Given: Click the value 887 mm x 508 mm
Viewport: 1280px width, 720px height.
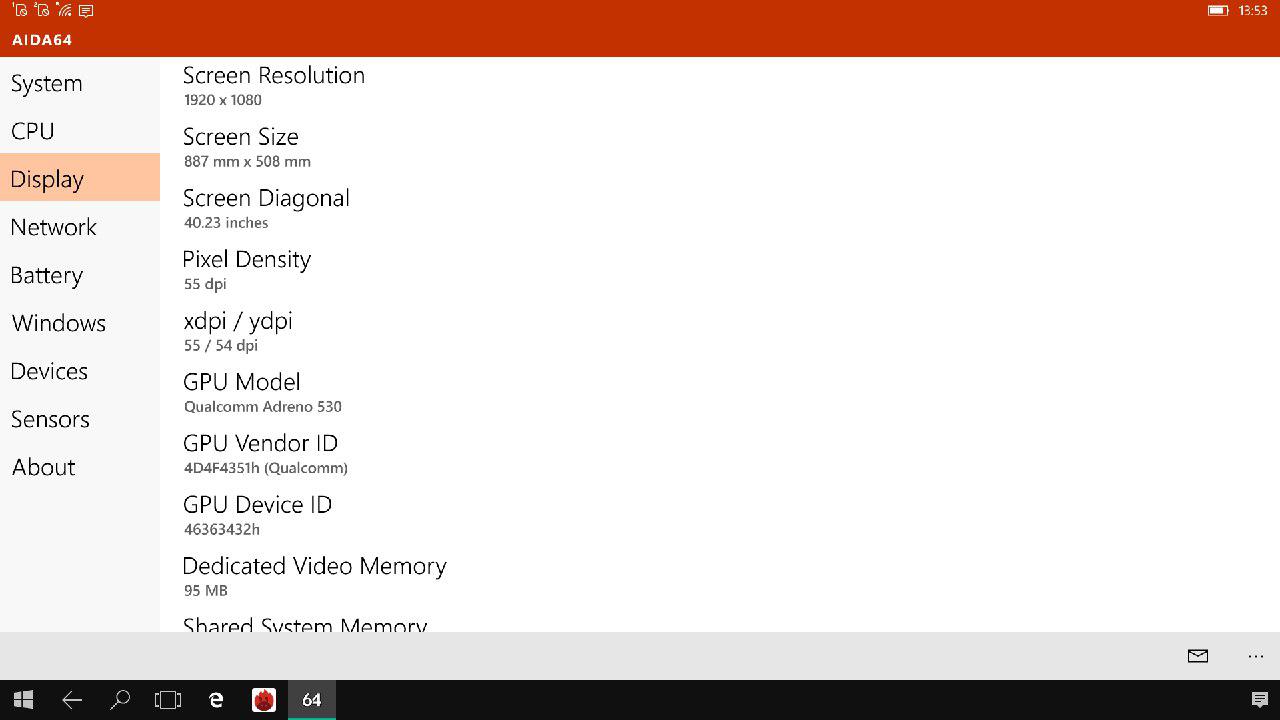Looking at the screenshot, I should pyautogui.click(x=247, y=161).
